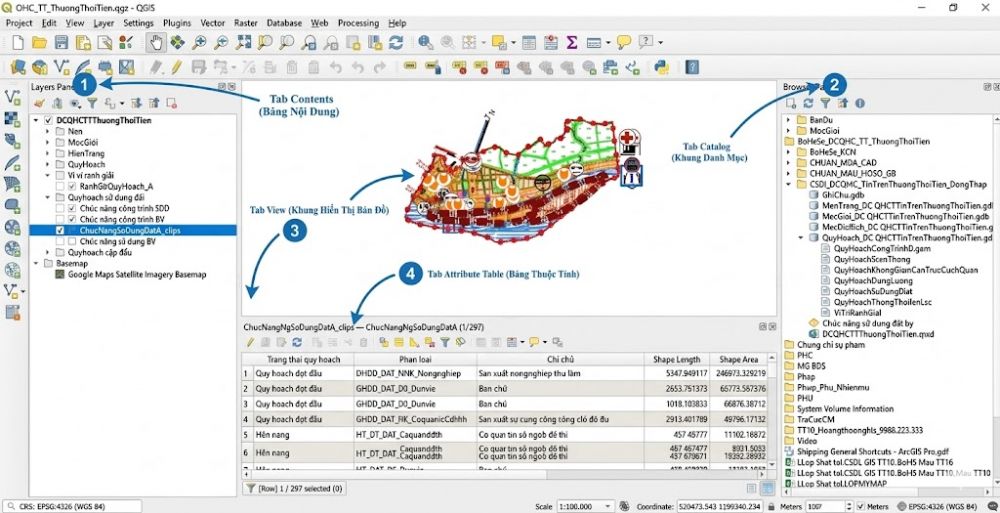The width and height of the screenshot is (1000, 513).
Task: Open the blue Help book icon
Action: coord(693,66)
